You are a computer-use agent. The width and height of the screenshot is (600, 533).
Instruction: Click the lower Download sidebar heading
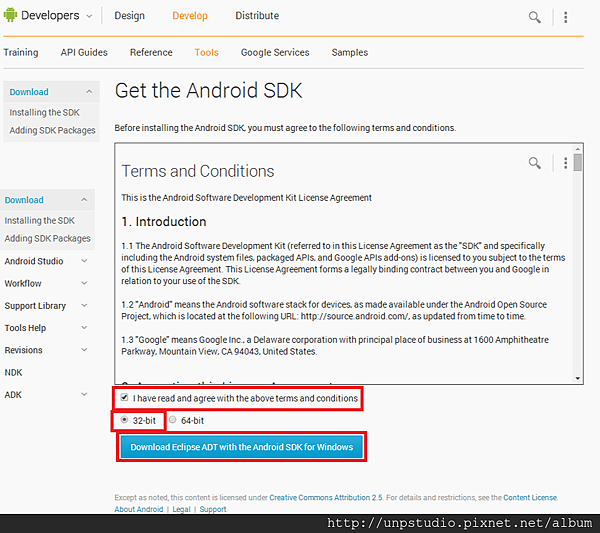point(24,200)
